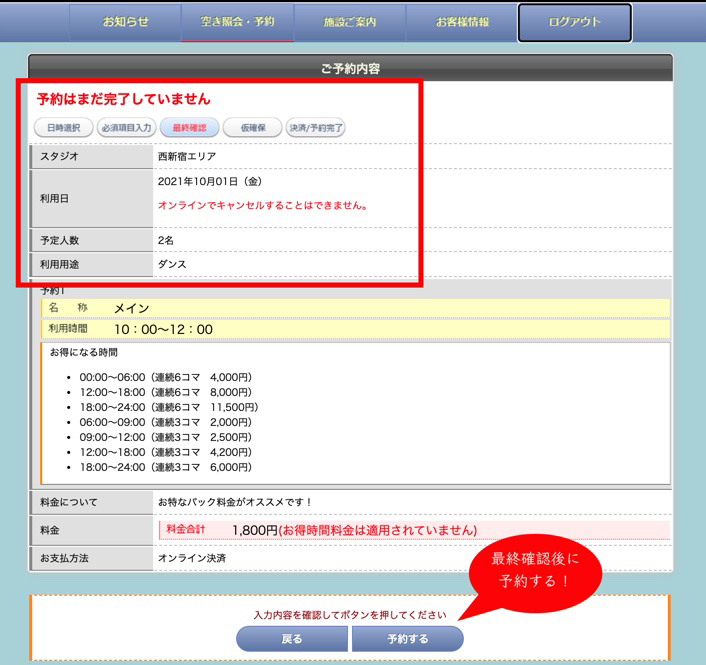Viewport: 706px width, 665px height.
Task: Go to the お客様情報 tab
Action: point(462,22)
